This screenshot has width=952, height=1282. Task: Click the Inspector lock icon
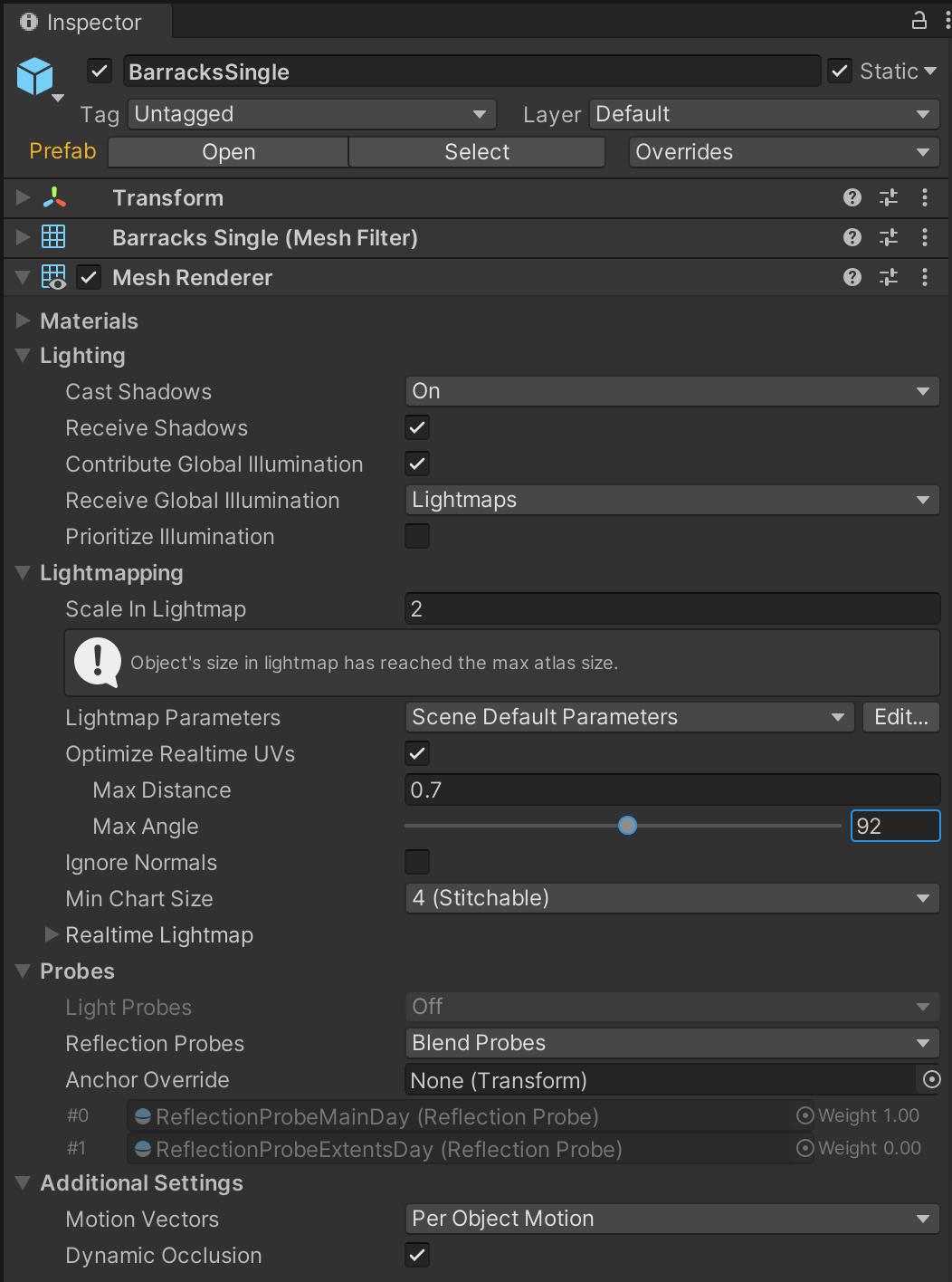(919, 20)
